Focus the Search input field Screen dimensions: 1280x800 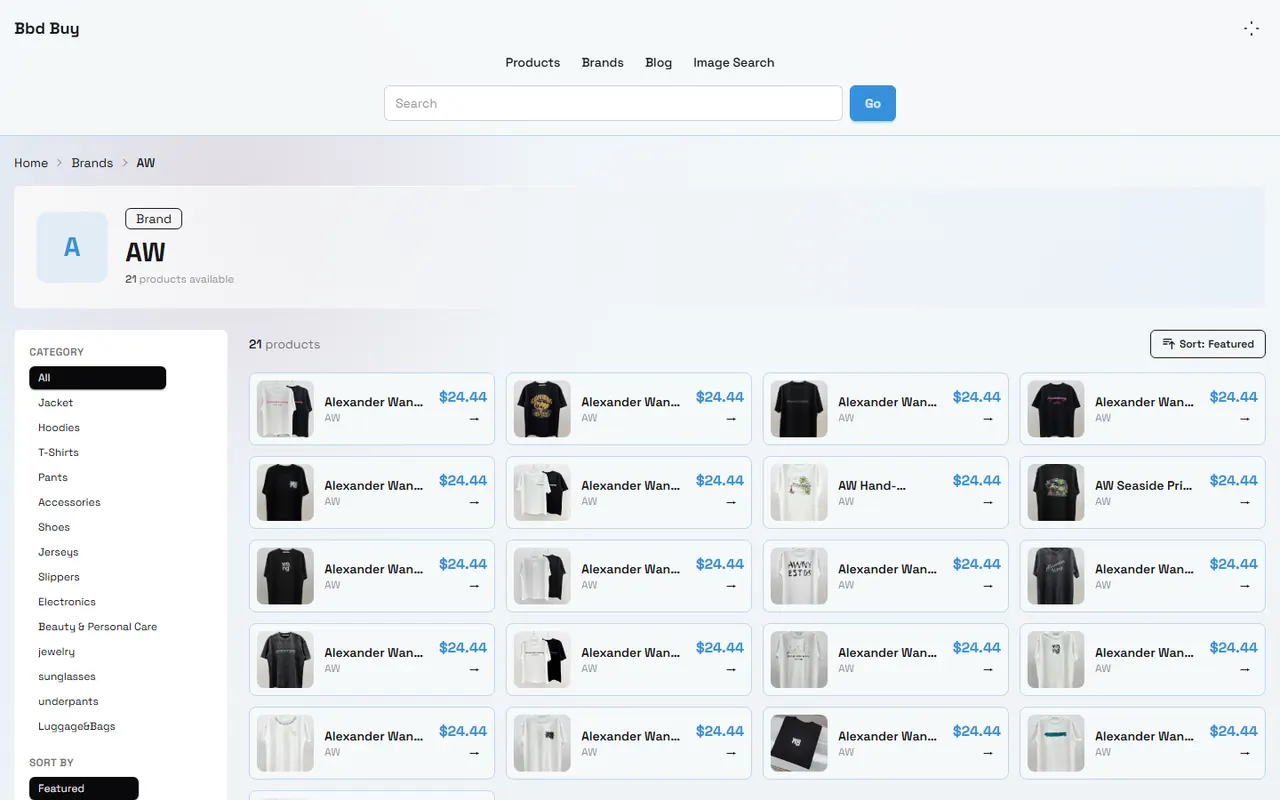point(613,103)
